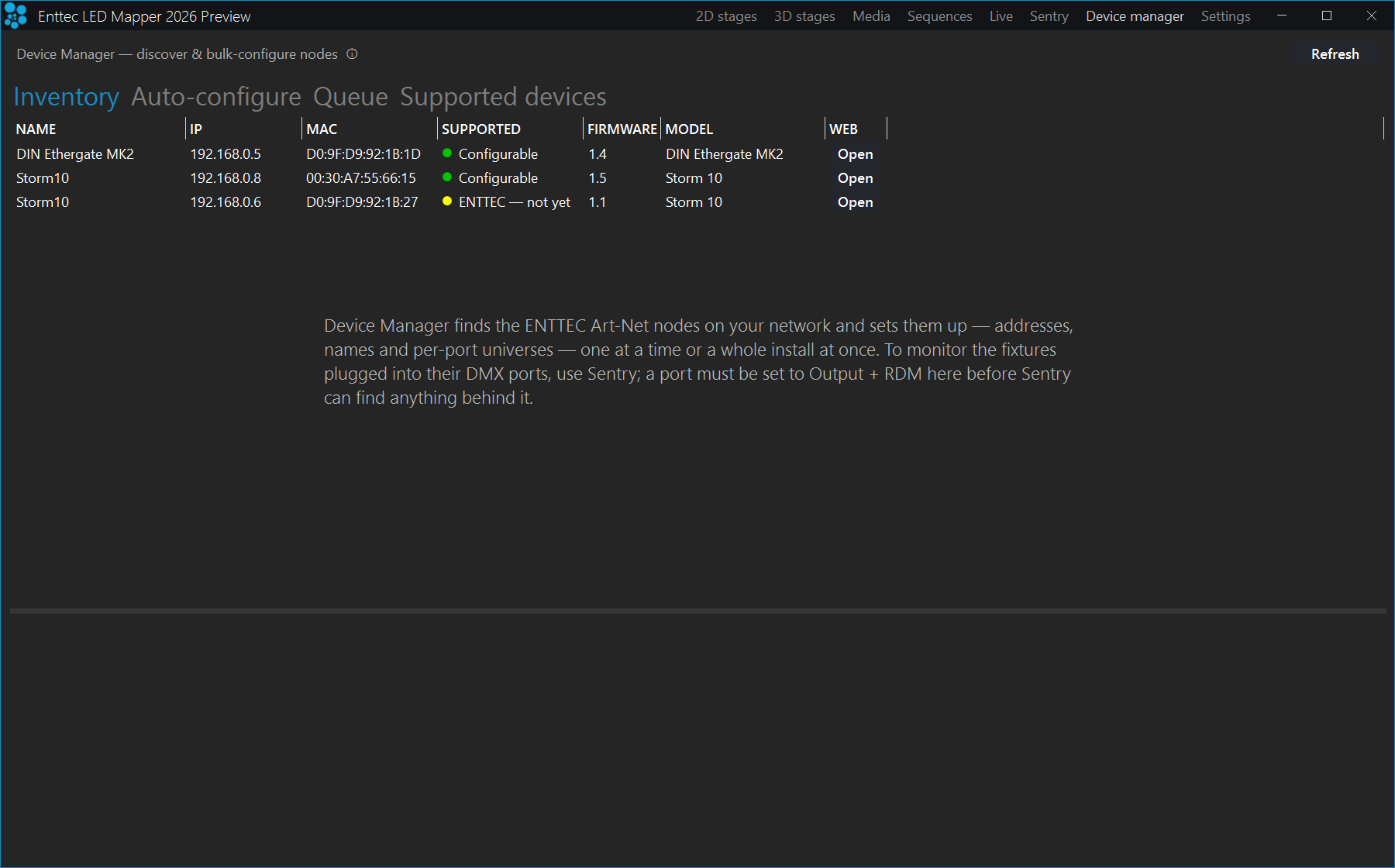Sort by the MAC column header
Viewport: 1395px width, 868px height.
(370, 129)
